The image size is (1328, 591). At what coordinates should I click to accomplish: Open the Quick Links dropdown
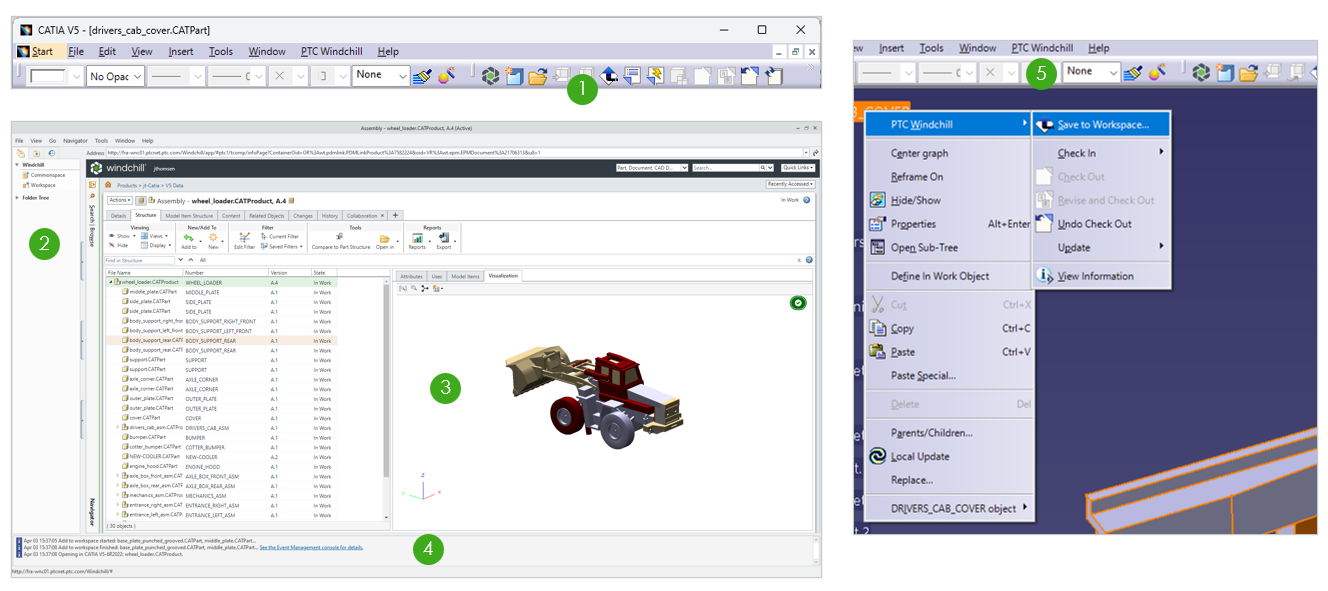798,167
